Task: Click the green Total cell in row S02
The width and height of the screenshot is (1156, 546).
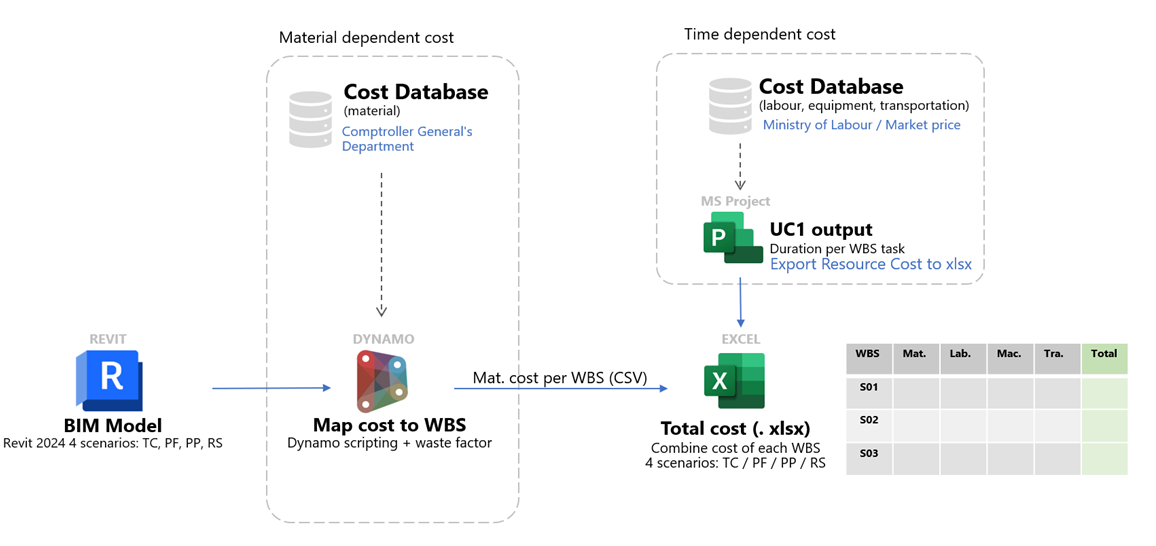Action: tap(1105, 426)
